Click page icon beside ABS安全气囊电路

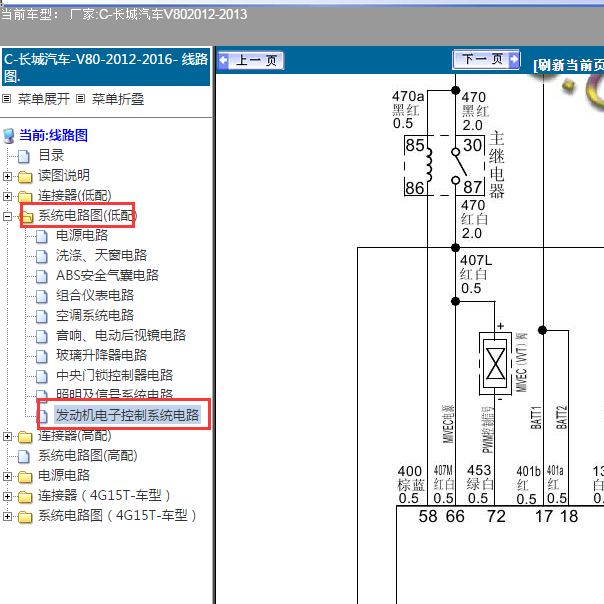tap(42, 276)
